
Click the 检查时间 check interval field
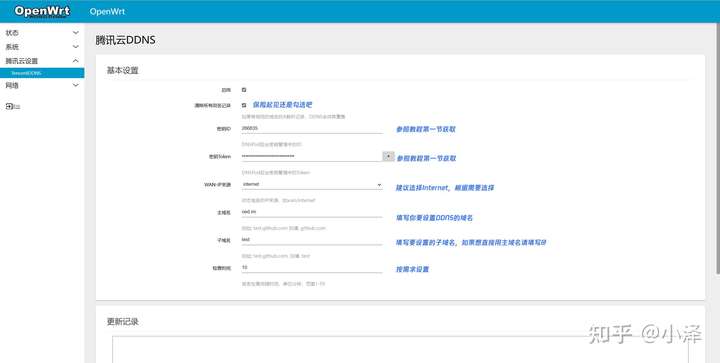click(x=312, y=268)
